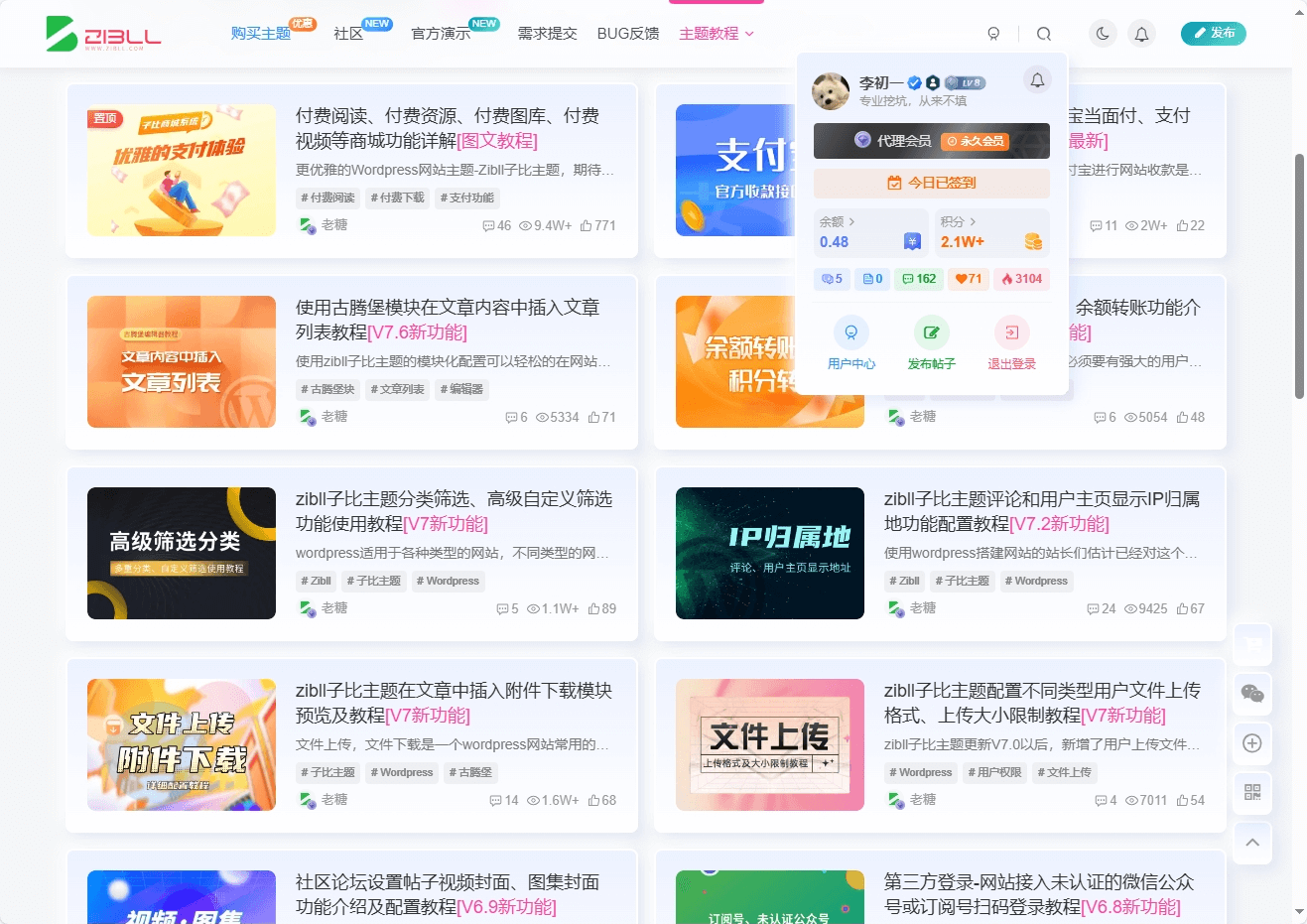1307x924 pixels.
Task: Click the 今日已签到 daily check-in toggle
Action: pos(931,183)
